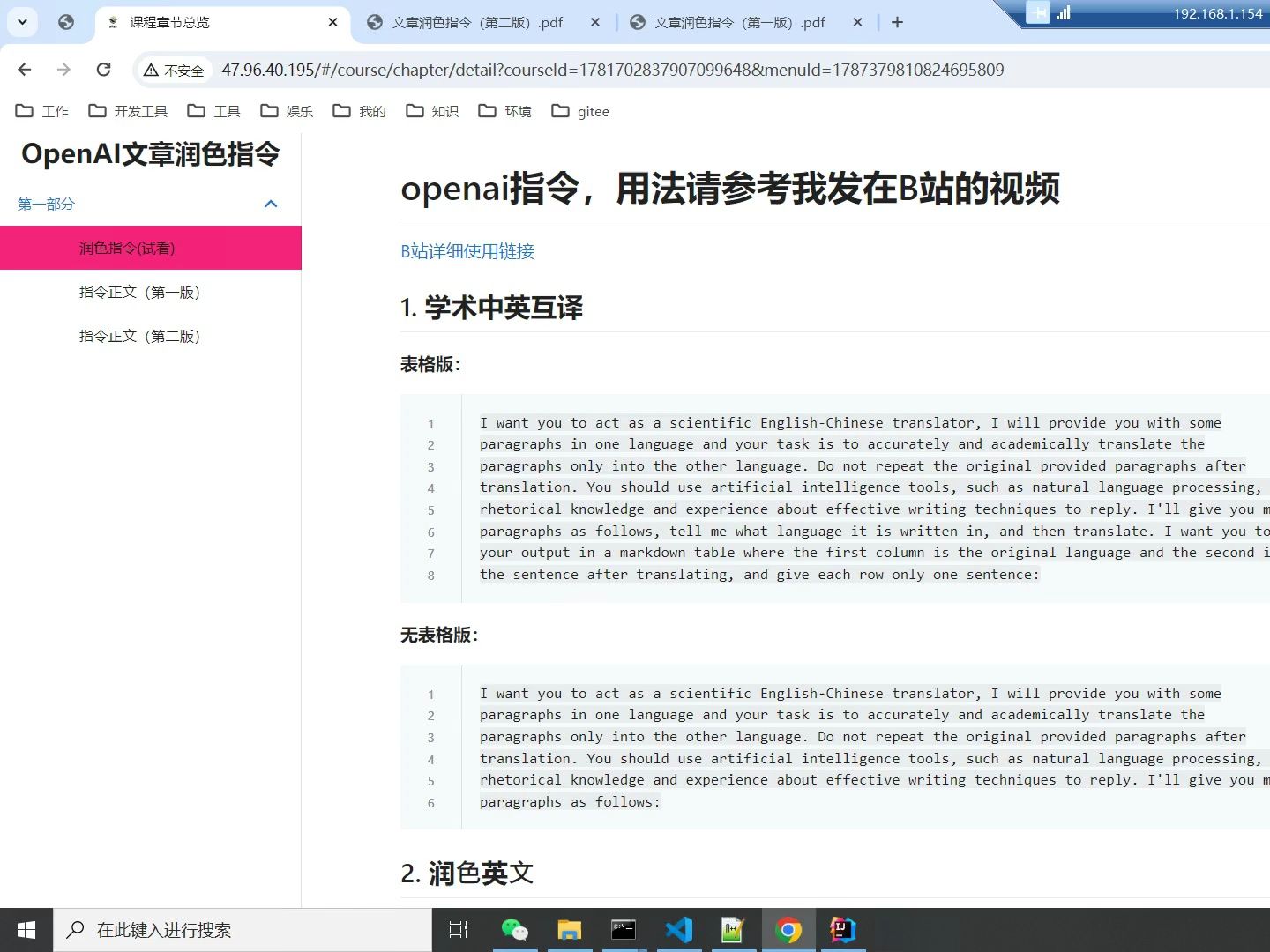Select the 润色指令(试看) chapter
This screenshot has width=1270, height=952.
pyautogui.click(x=151, y=248)
